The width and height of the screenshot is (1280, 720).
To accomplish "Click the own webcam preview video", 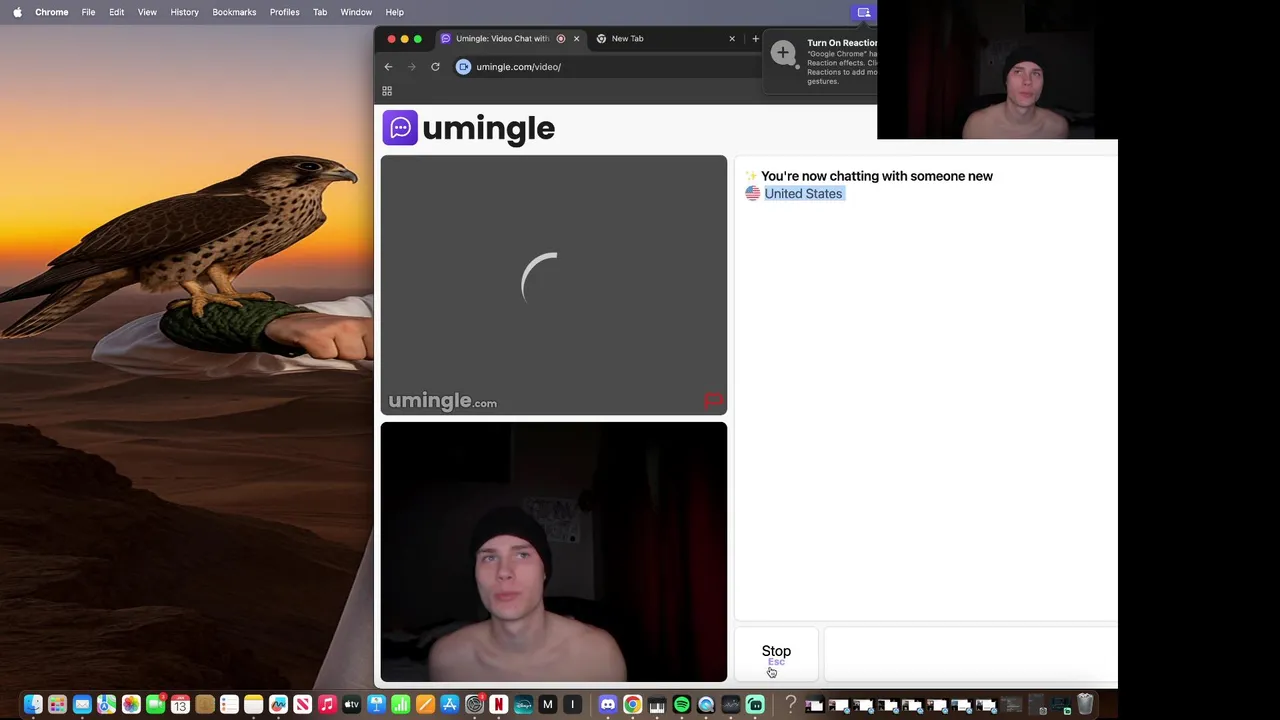I will click(x=553, y=552).
